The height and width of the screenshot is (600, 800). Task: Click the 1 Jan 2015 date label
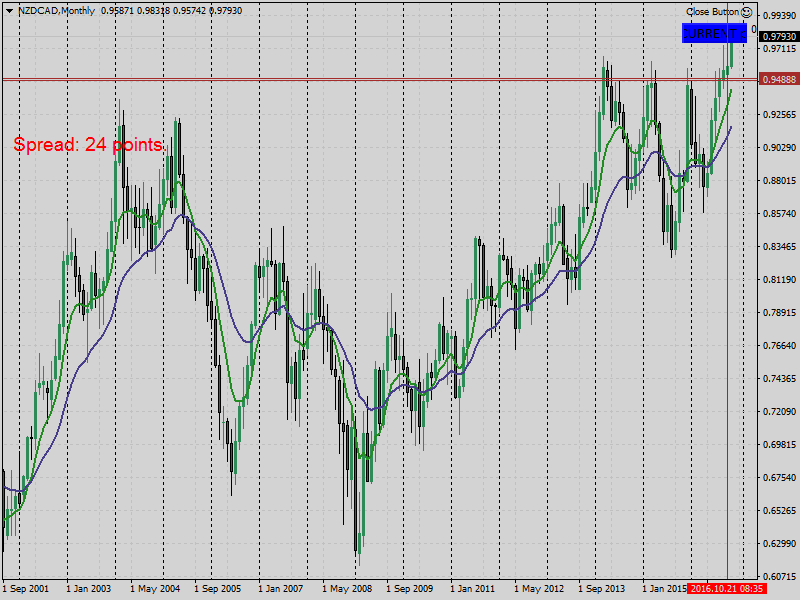pos(664,589)
